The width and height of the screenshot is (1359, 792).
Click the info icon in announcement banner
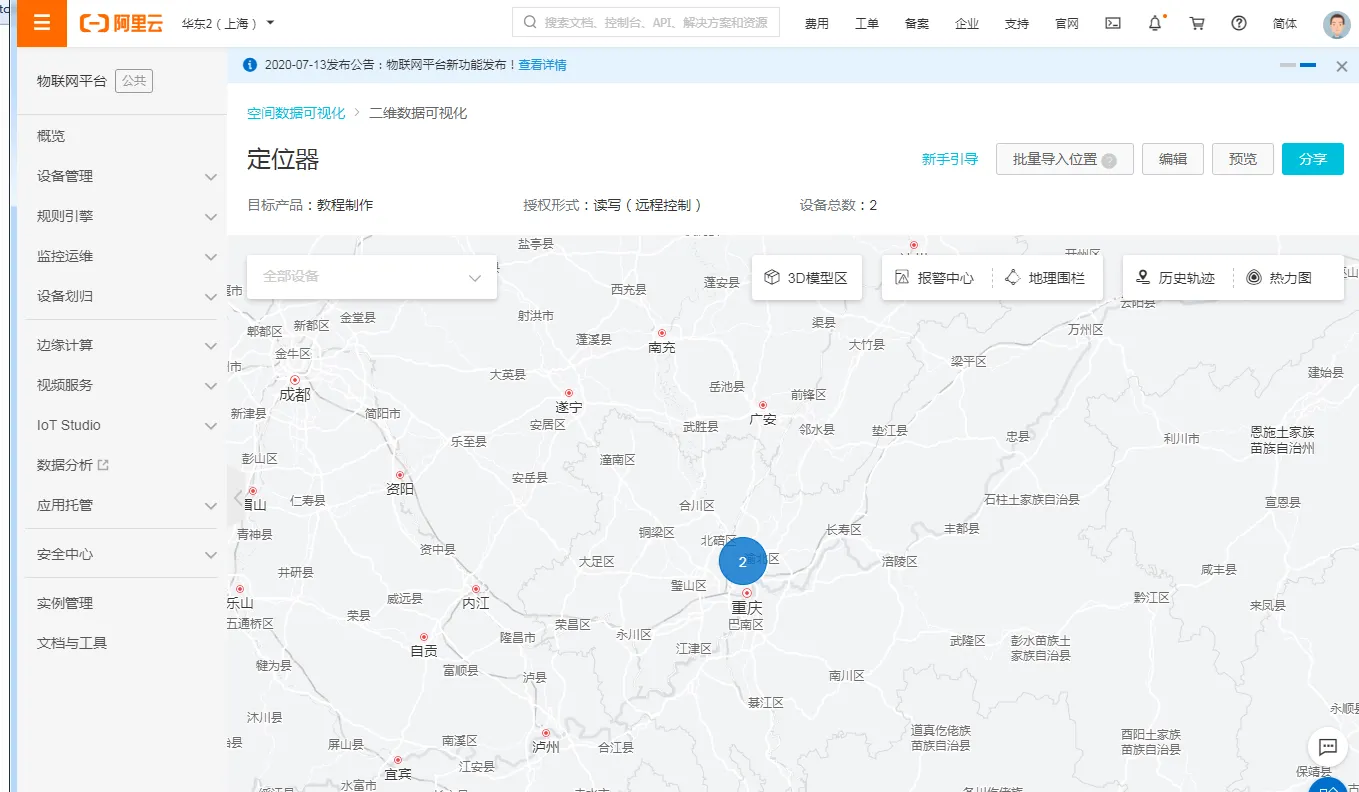(x=250, y=65)
